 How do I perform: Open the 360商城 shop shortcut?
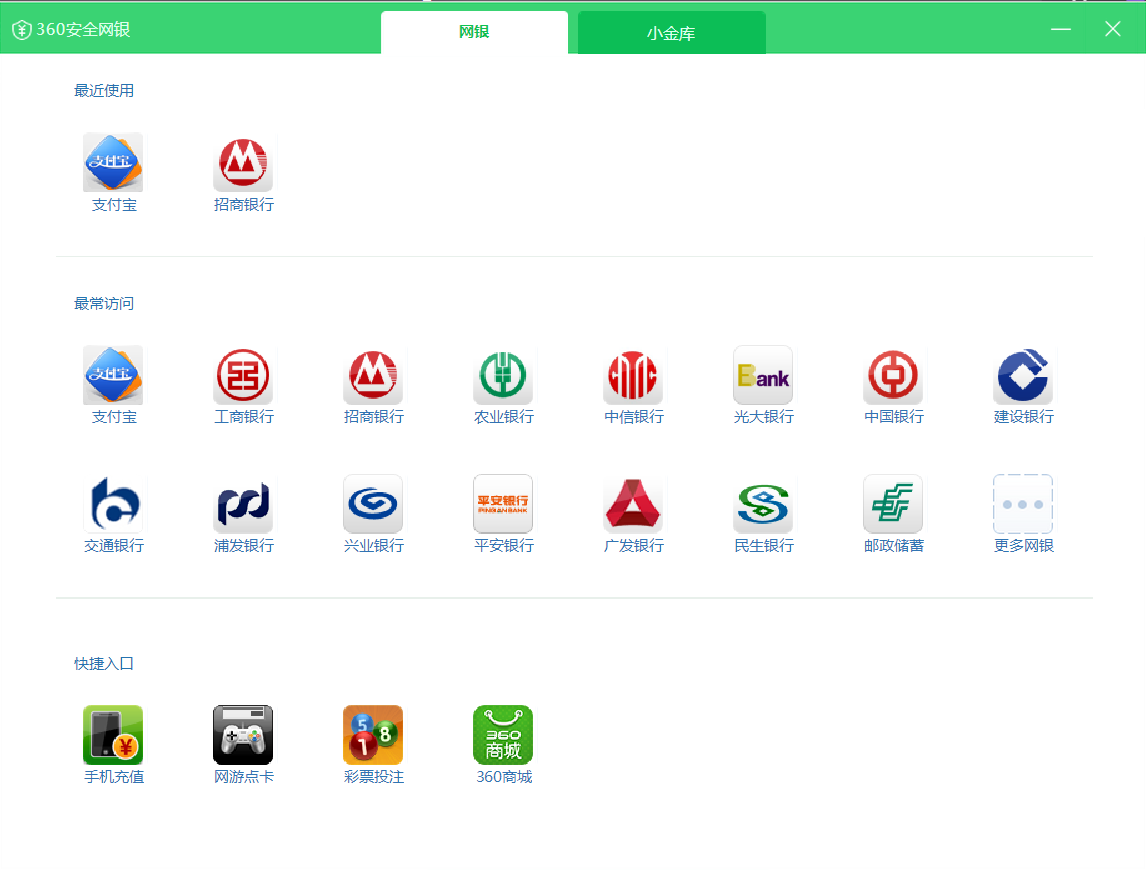(504, 735)
